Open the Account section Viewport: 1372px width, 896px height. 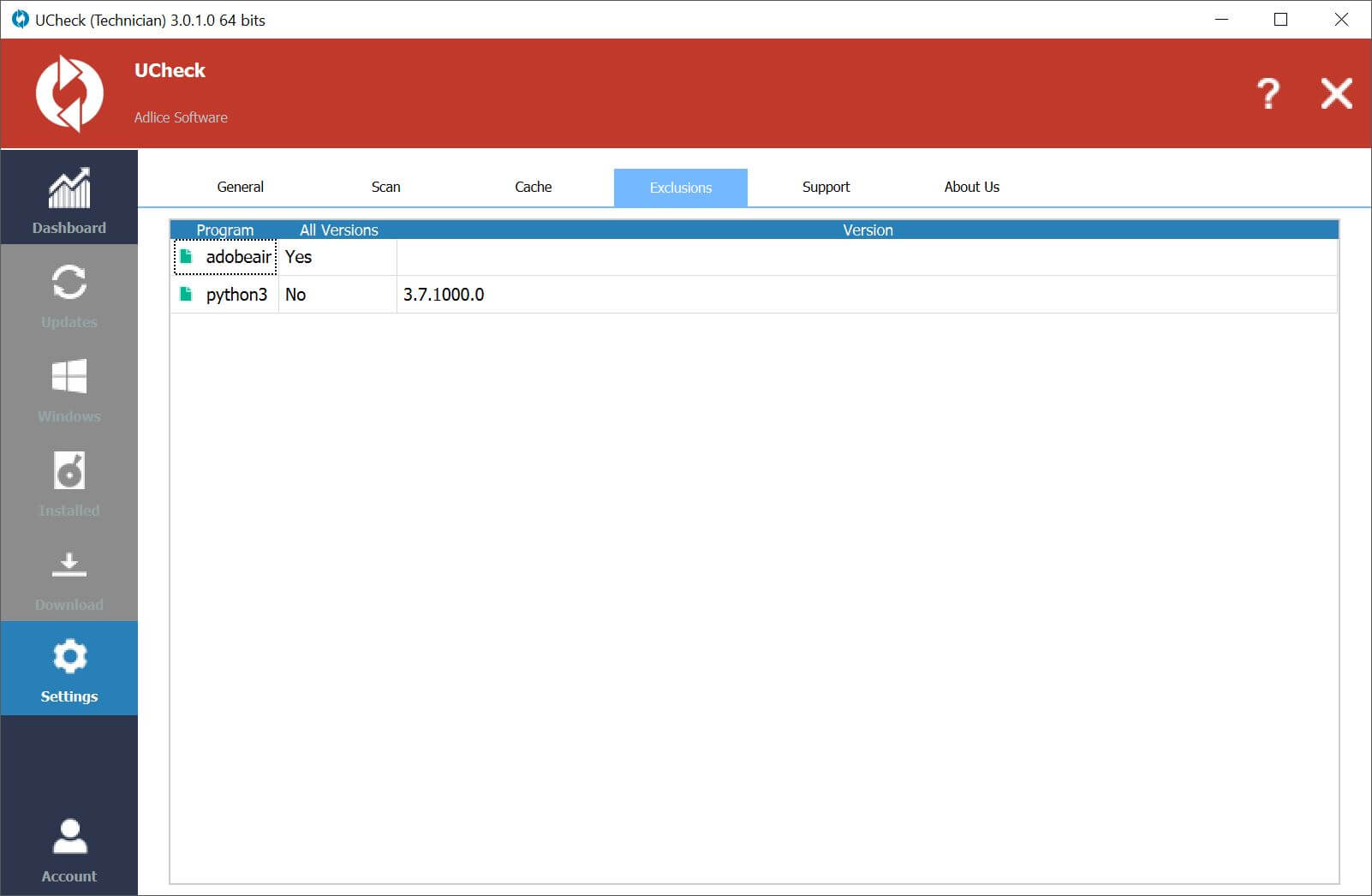tap(69, 849)
